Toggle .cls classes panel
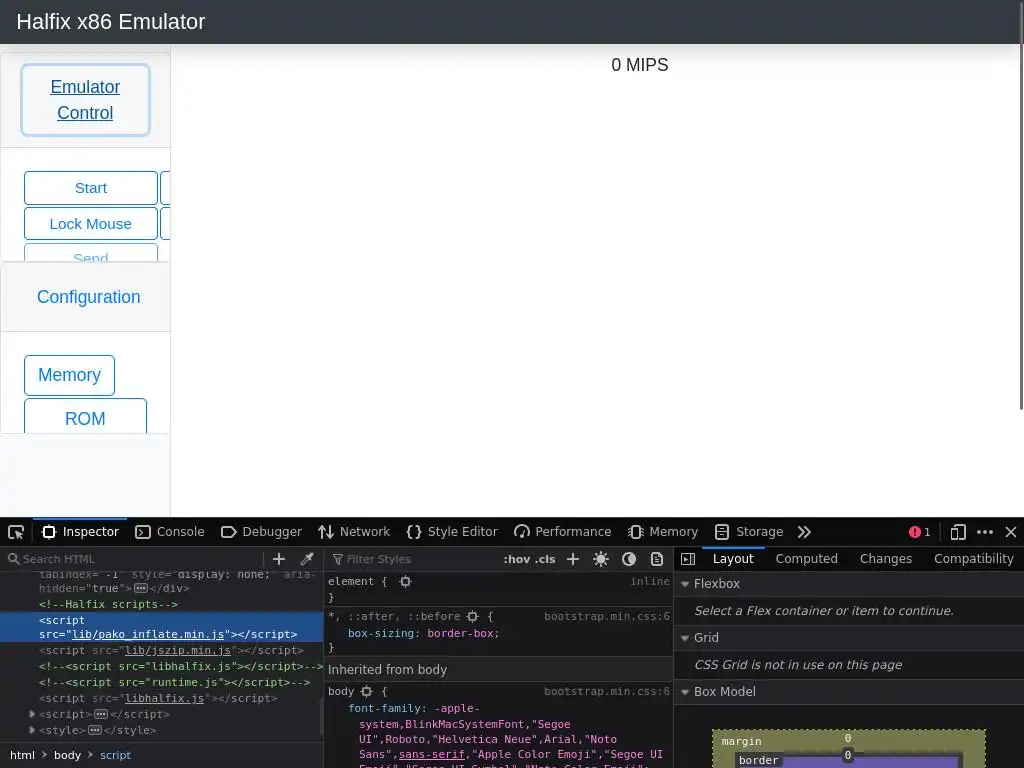The height and width of the screenshot is (768, 1024). 545,559
